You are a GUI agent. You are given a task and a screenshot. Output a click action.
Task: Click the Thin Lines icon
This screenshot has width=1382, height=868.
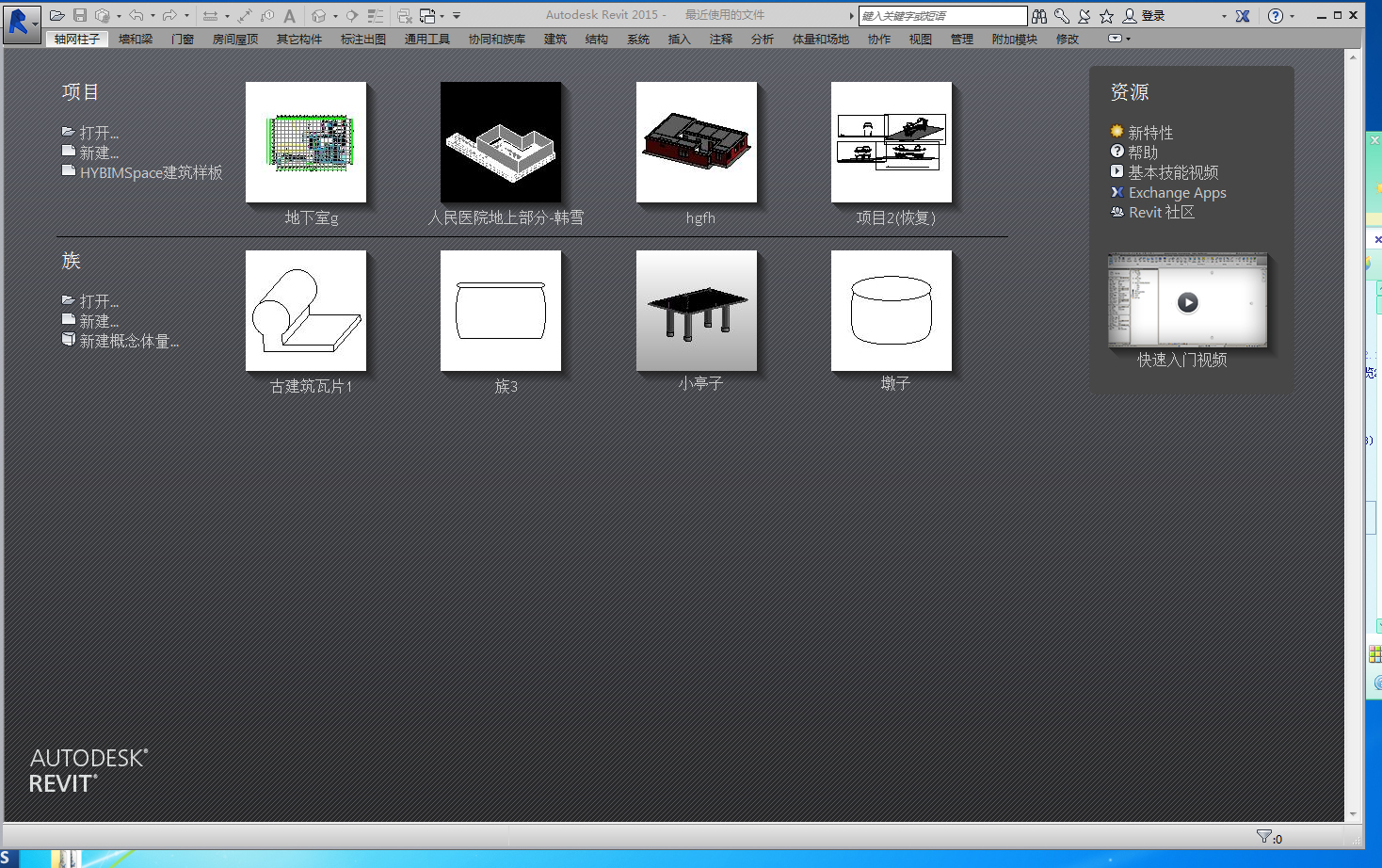click(x=376, y=16)
